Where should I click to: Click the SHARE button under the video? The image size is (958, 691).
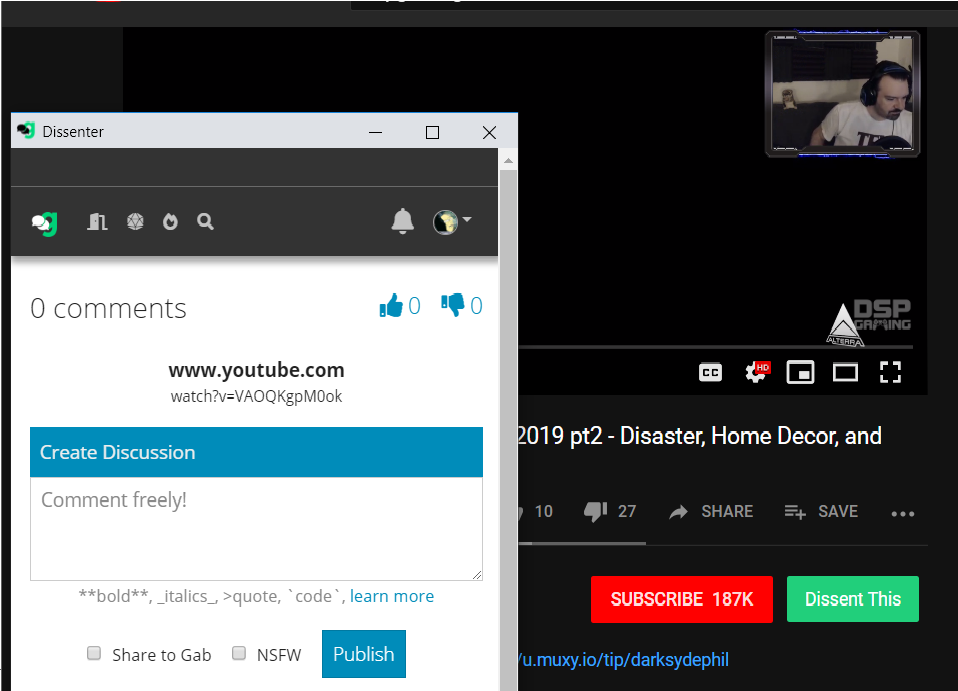(x=711, y=511)
